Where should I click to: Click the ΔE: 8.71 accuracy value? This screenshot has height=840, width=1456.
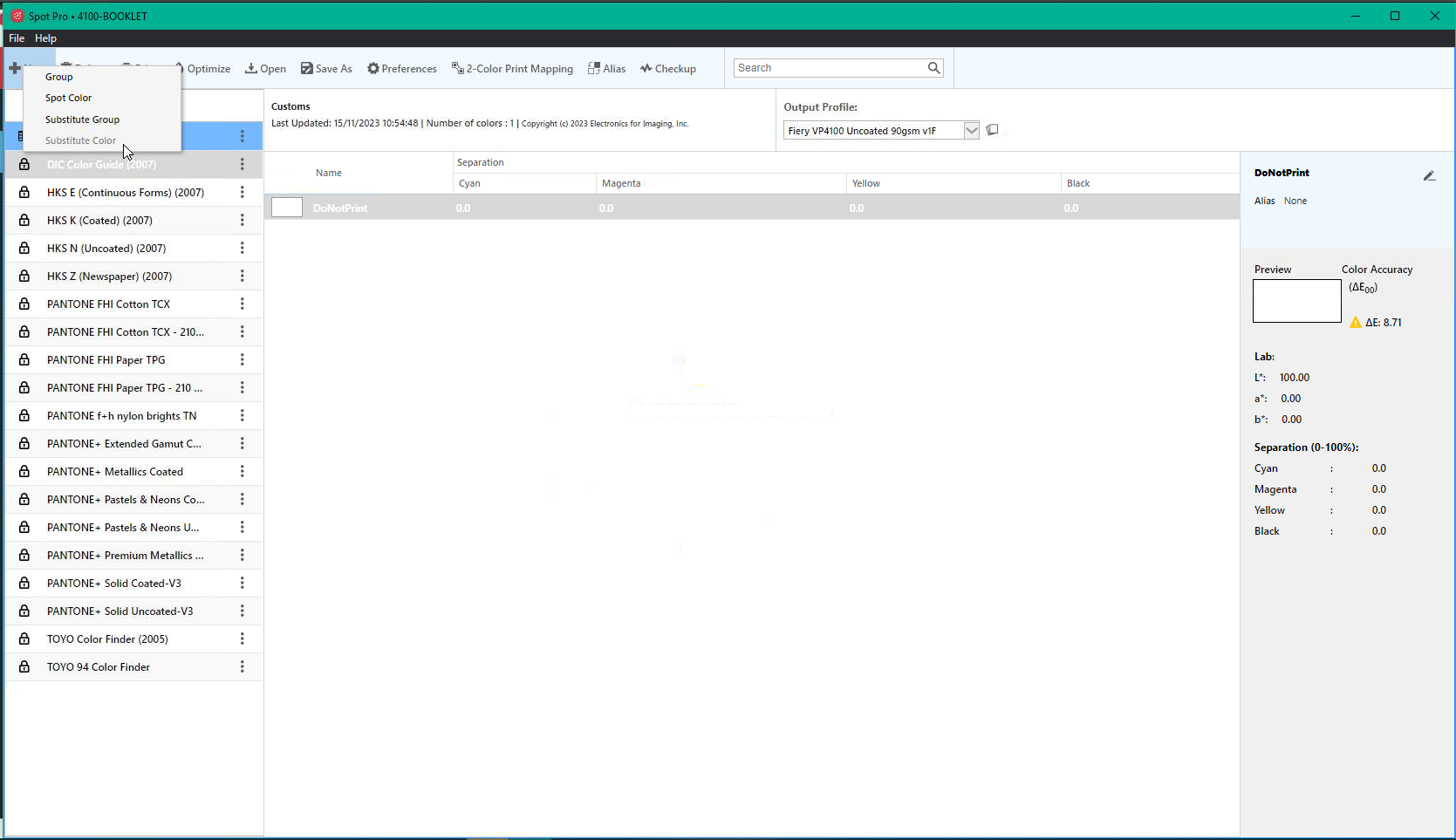click(1384, 322)
